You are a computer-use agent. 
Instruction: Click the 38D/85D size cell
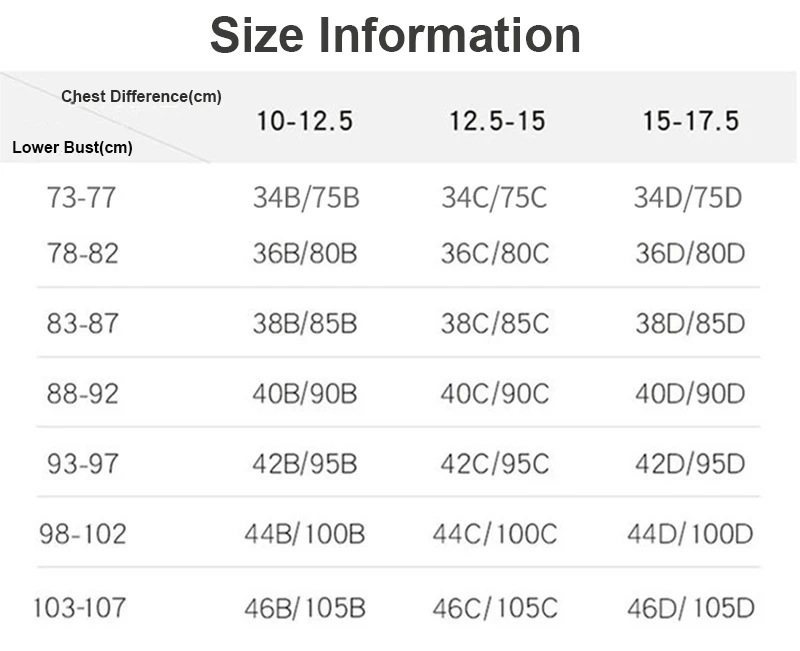[x=690, y=323]
